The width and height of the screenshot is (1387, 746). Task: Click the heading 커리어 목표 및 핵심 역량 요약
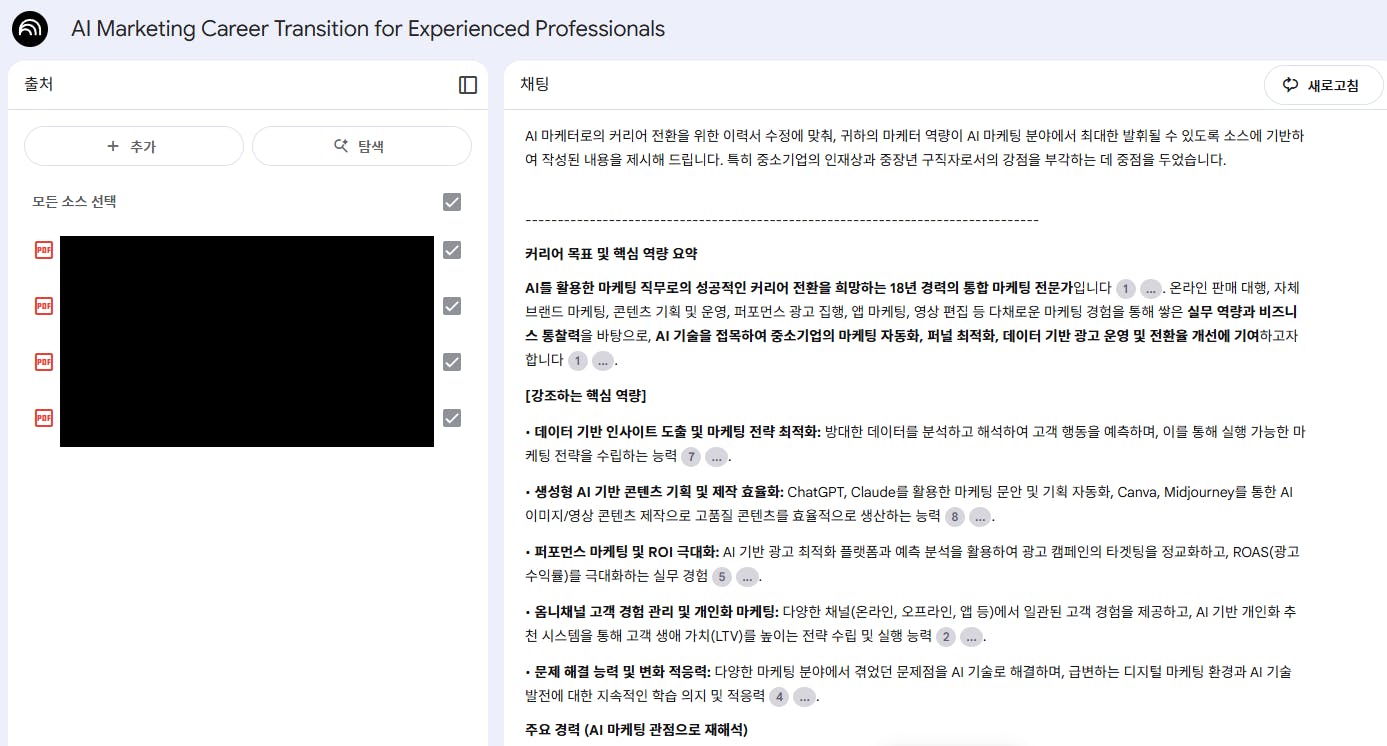[x=611, y=254]
